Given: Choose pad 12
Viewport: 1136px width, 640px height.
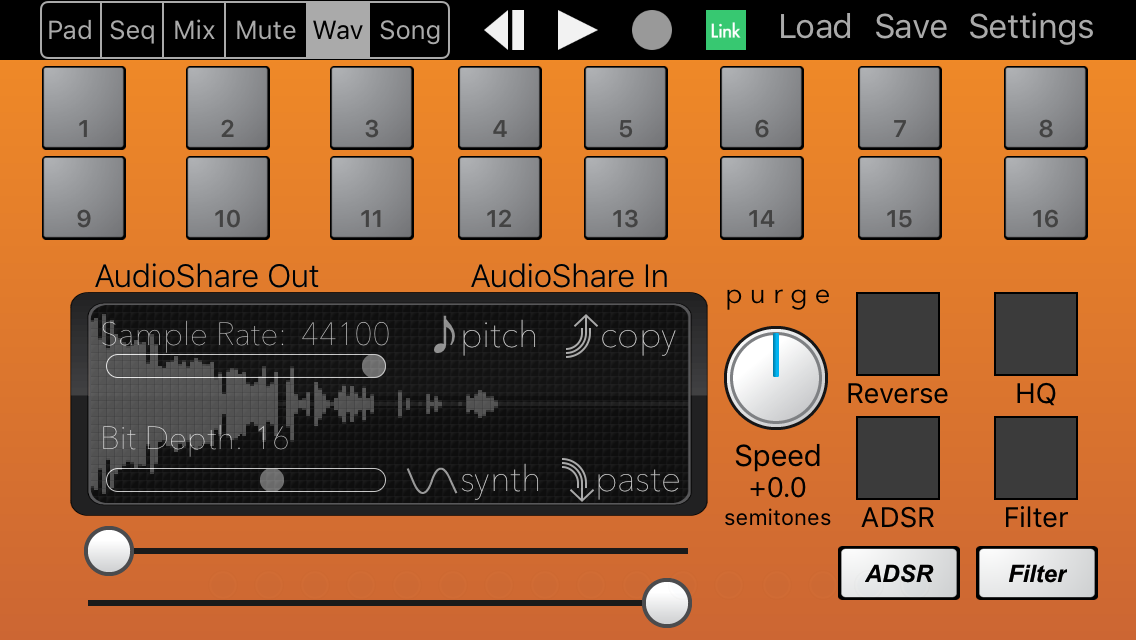Looking at the screenshot, I should [x=500, y=198].
